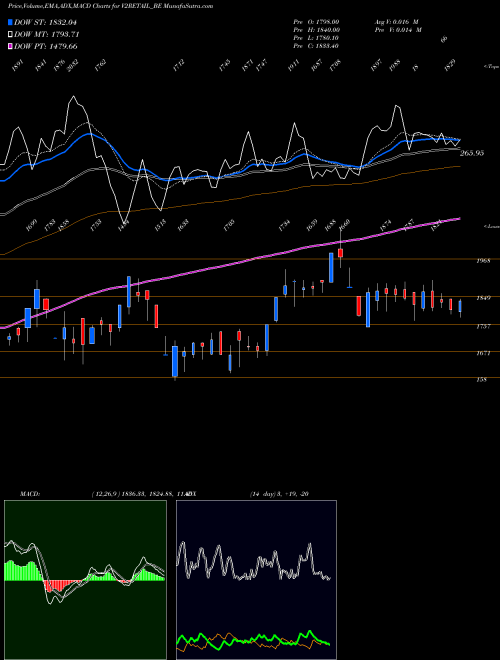Click the 1515 low label below the line chart

(161, 225)
